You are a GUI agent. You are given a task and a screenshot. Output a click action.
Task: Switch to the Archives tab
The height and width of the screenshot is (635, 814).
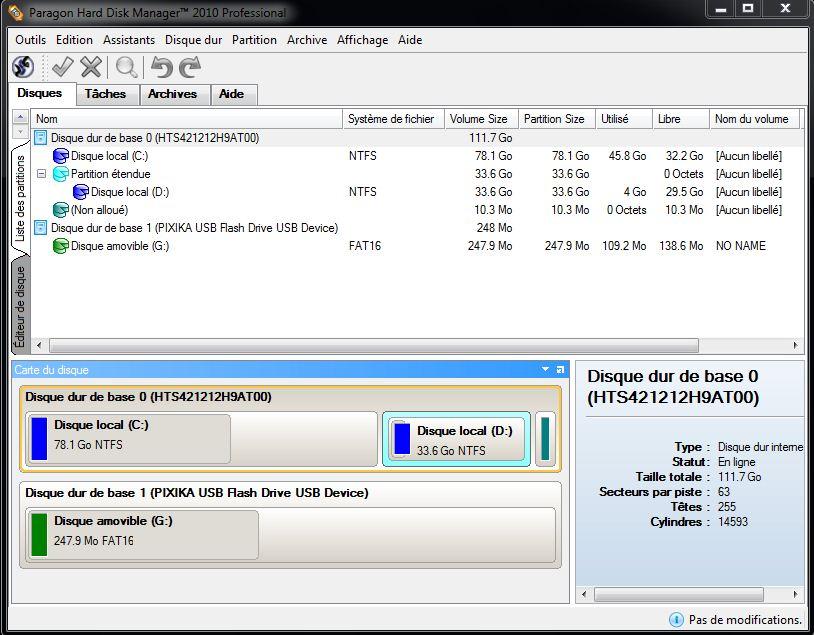pos(175,94)
